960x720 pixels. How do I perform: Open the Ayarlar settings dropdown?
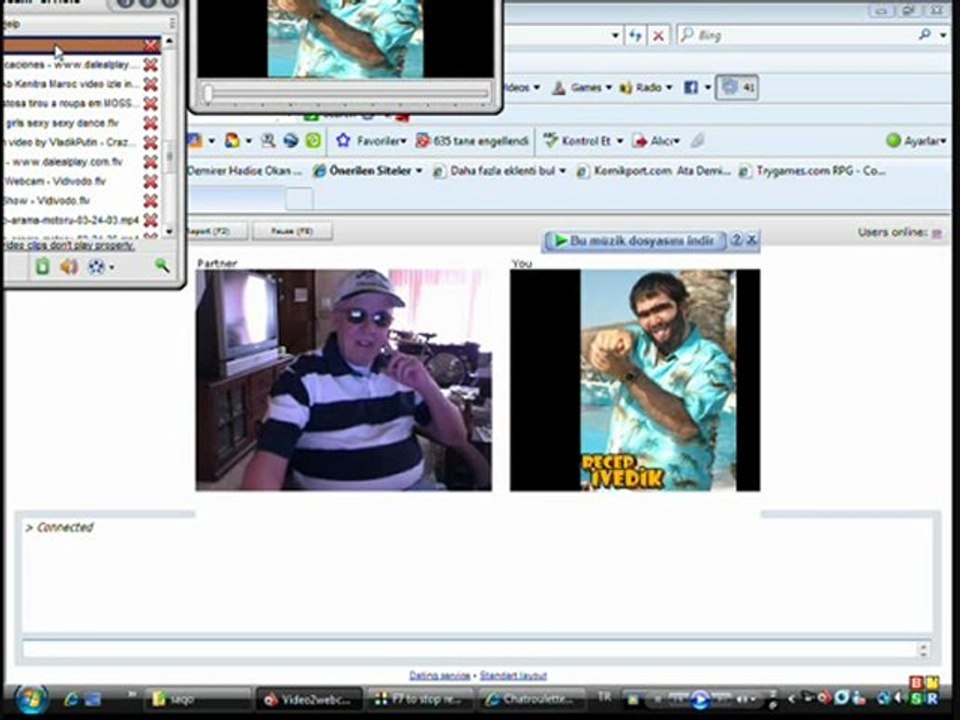pos(943,141)
